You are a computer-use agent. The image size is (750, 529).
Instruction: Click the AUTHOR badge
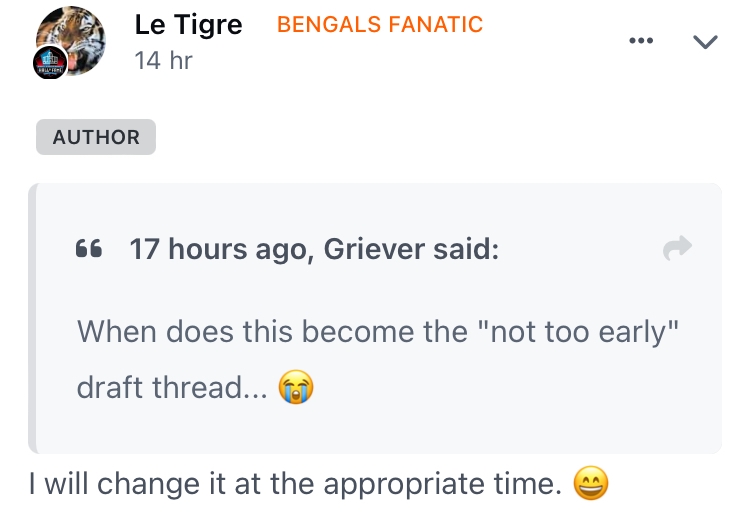[96, 137]
